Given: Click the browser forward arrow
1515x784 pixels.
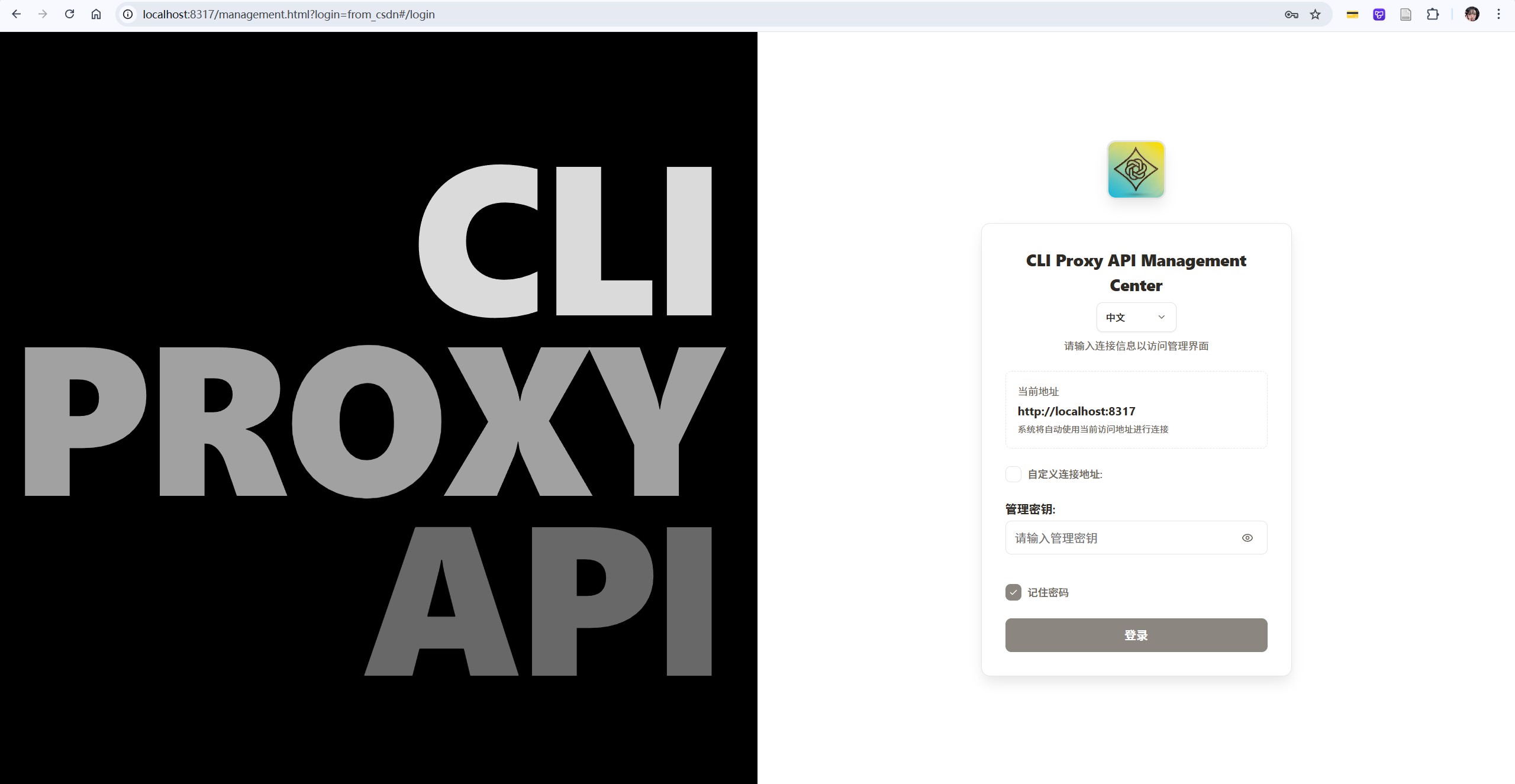Looking at the screenshot, I should click(x=43, y=14).
